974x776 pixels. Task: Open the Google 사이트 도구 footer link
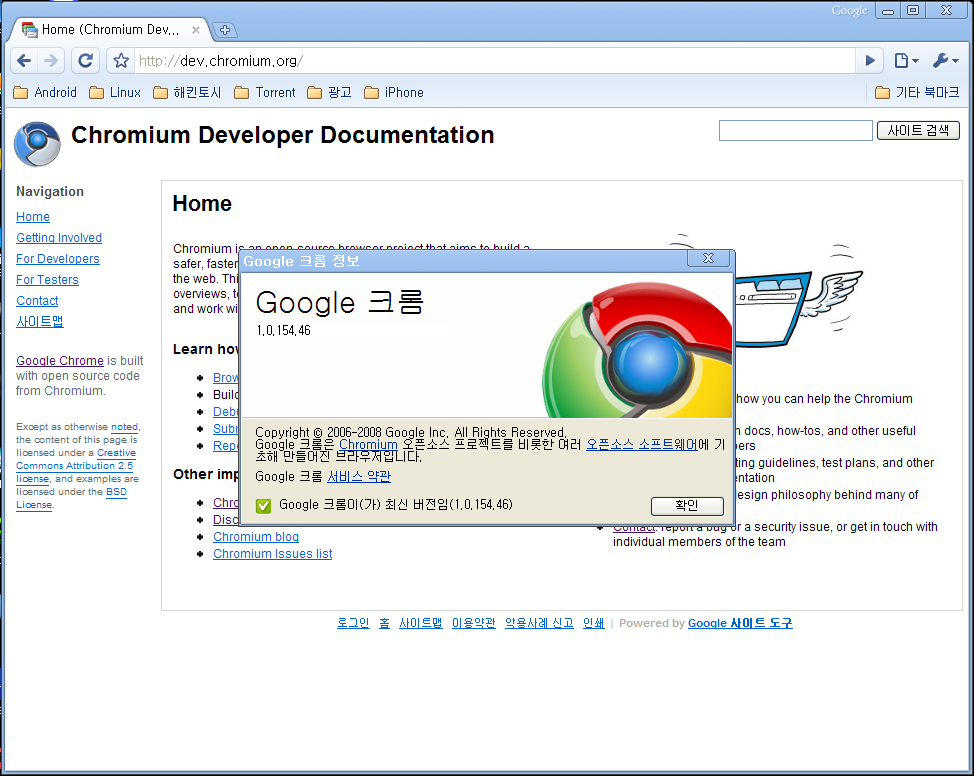click(740, 623)
